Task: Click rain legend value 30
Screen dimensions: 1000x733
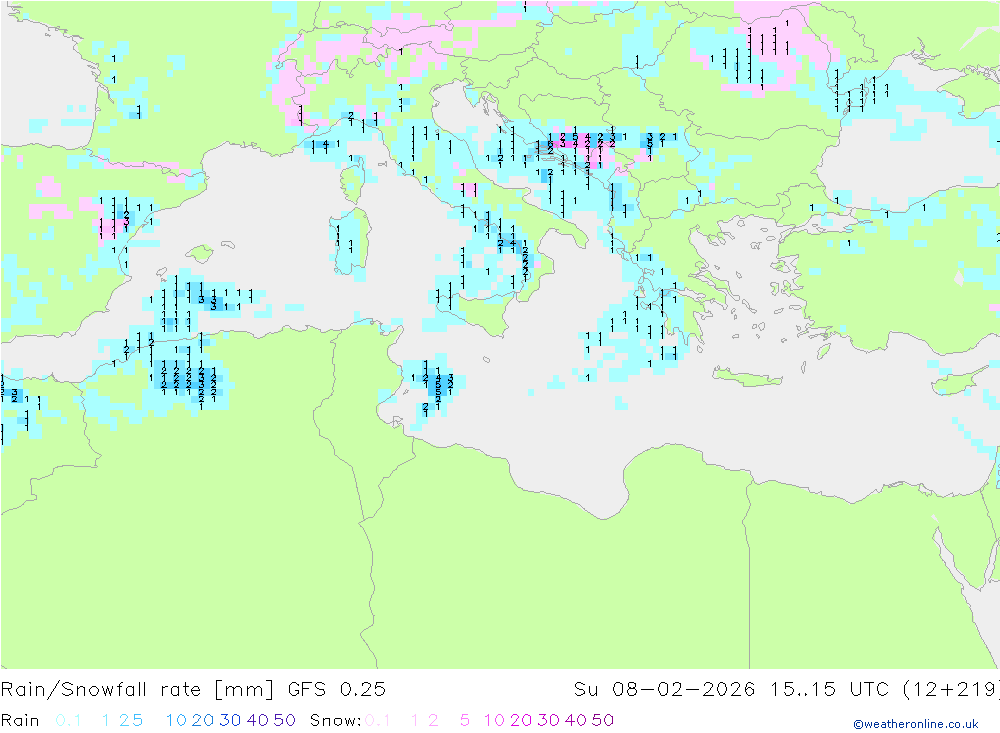Action: tap(230, 720)
